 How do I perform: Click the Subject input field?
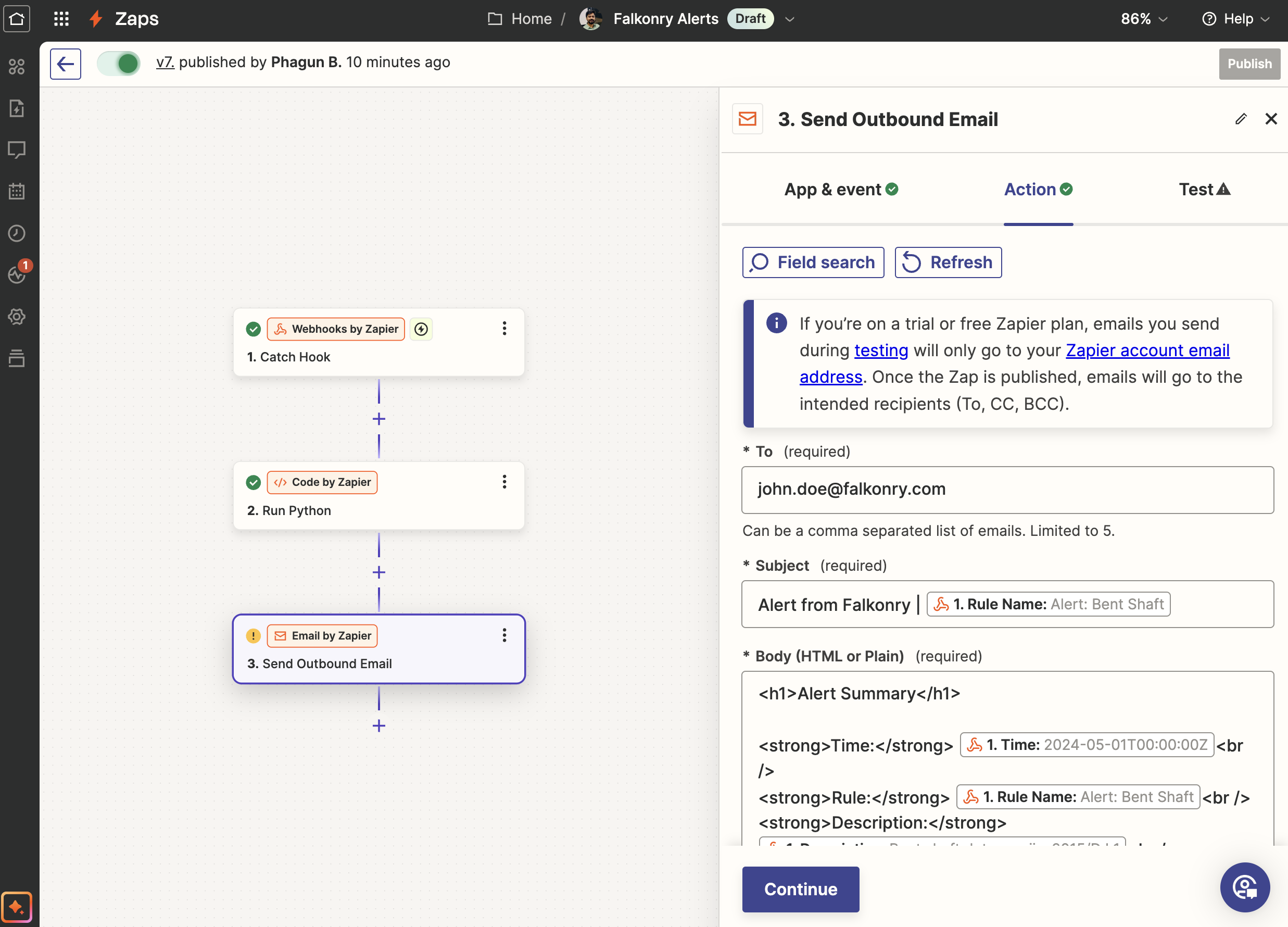click(x=1007, y=604)
